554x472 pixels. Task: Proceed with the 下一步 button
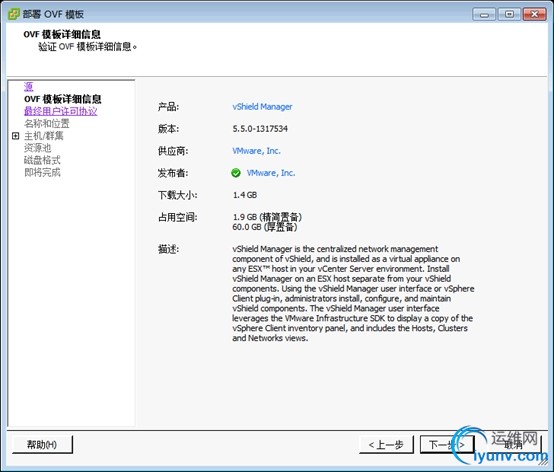pos(447,444)
